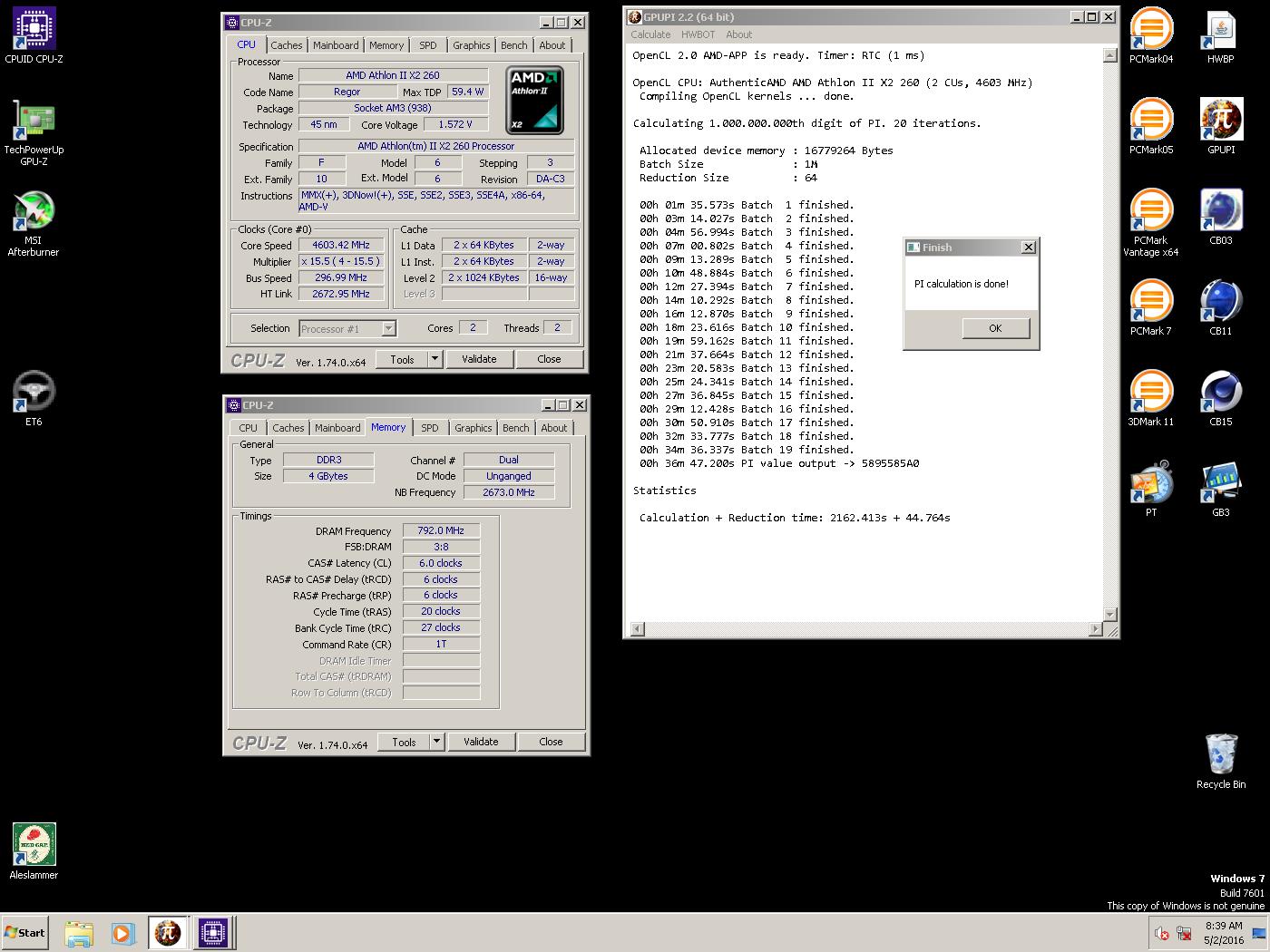
Task: Click Close in top CPU-Z window
Action: (549, 359)
